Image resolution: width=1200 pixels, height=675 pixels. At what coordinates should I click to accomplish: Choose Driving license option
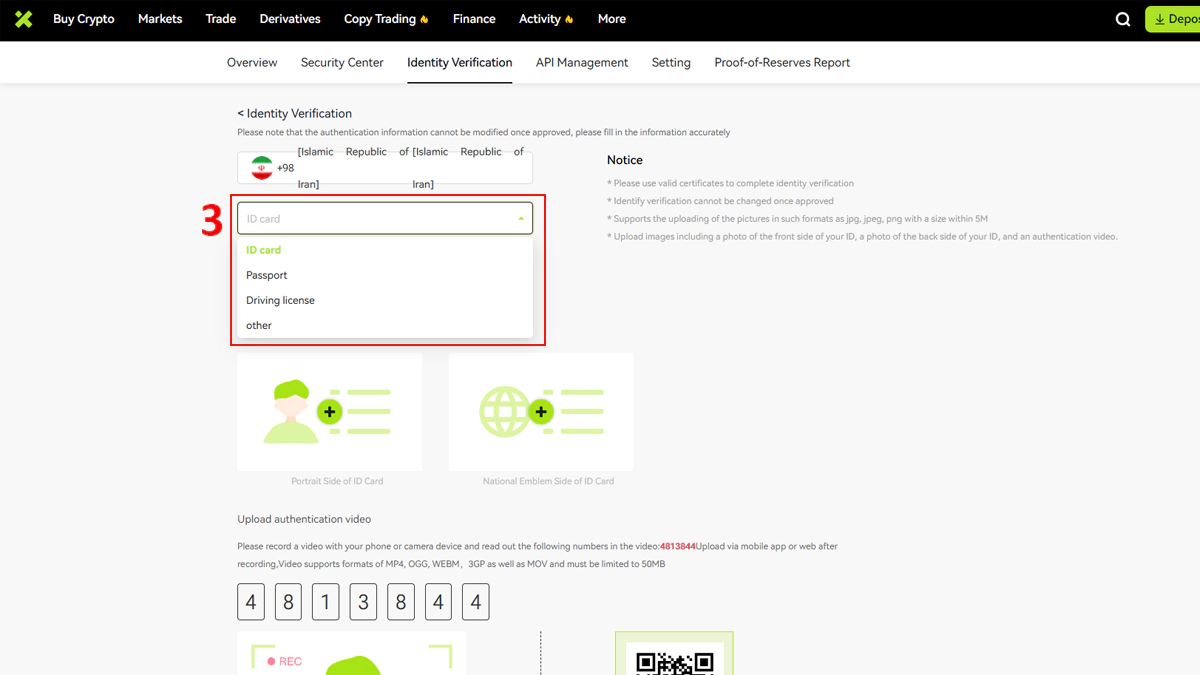[280, 300]
